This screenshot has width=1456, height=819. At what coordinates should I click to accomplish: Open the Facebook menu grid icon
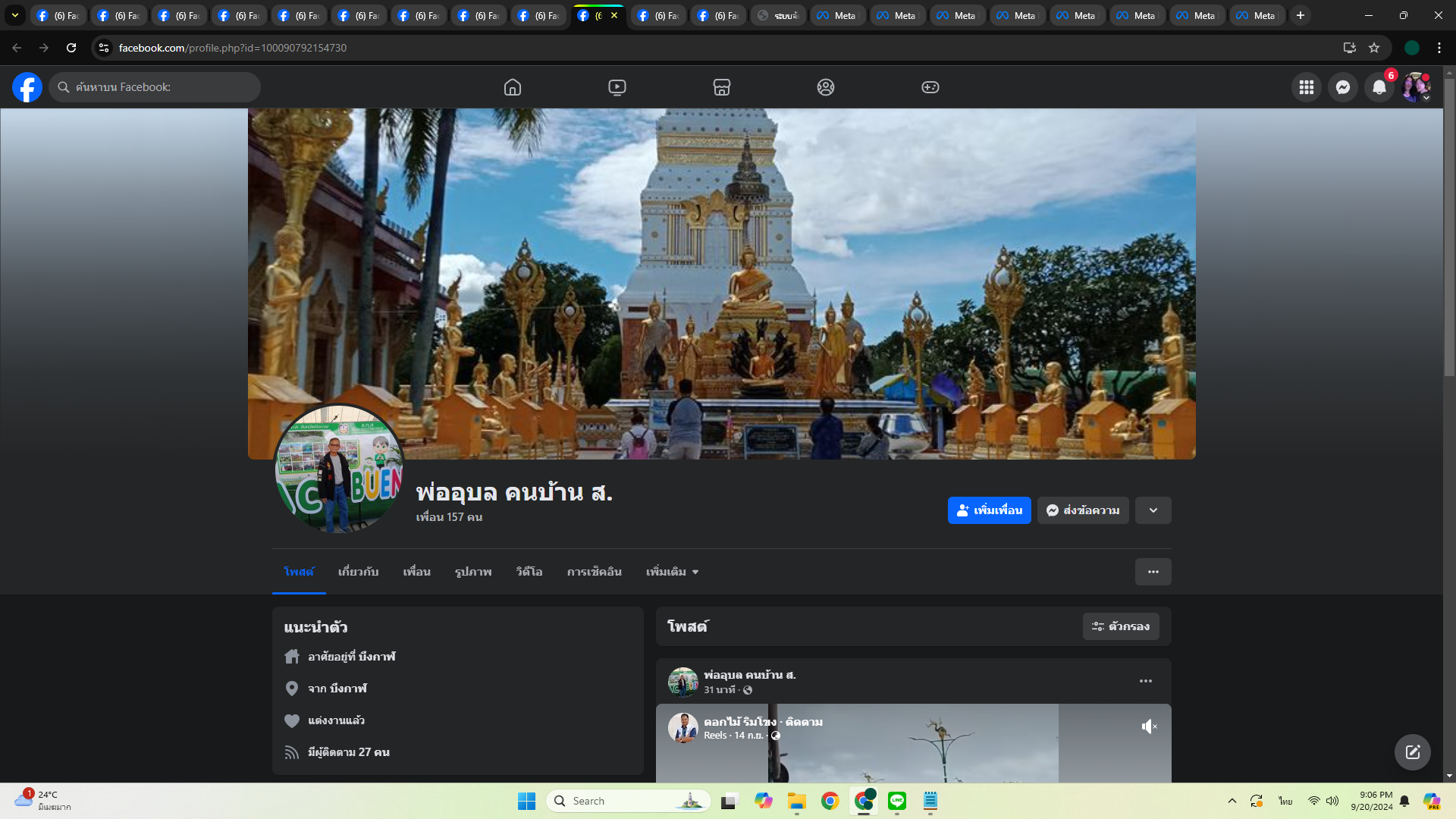[1306, 87]
